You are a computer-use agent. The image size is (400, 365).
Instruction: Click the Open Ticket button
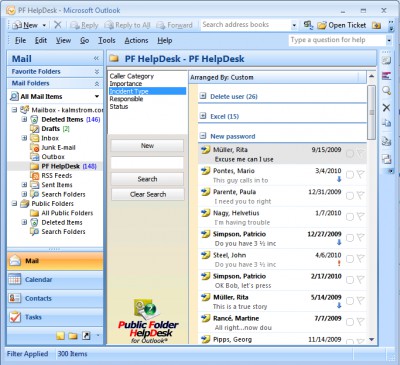click(341, 25)
